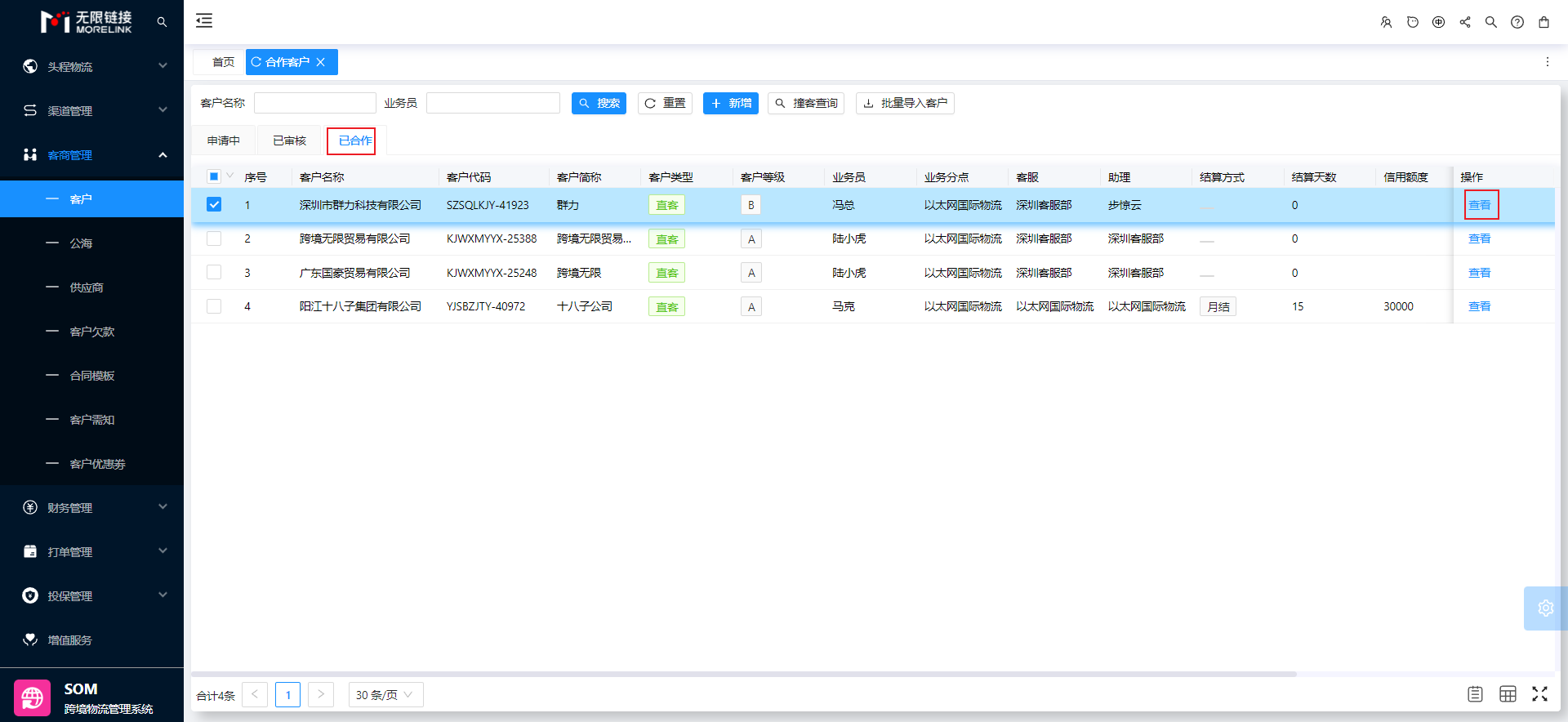The image size is (1568, 722).
Task: Open the user switch icon in header
Action: (1386, 22)
